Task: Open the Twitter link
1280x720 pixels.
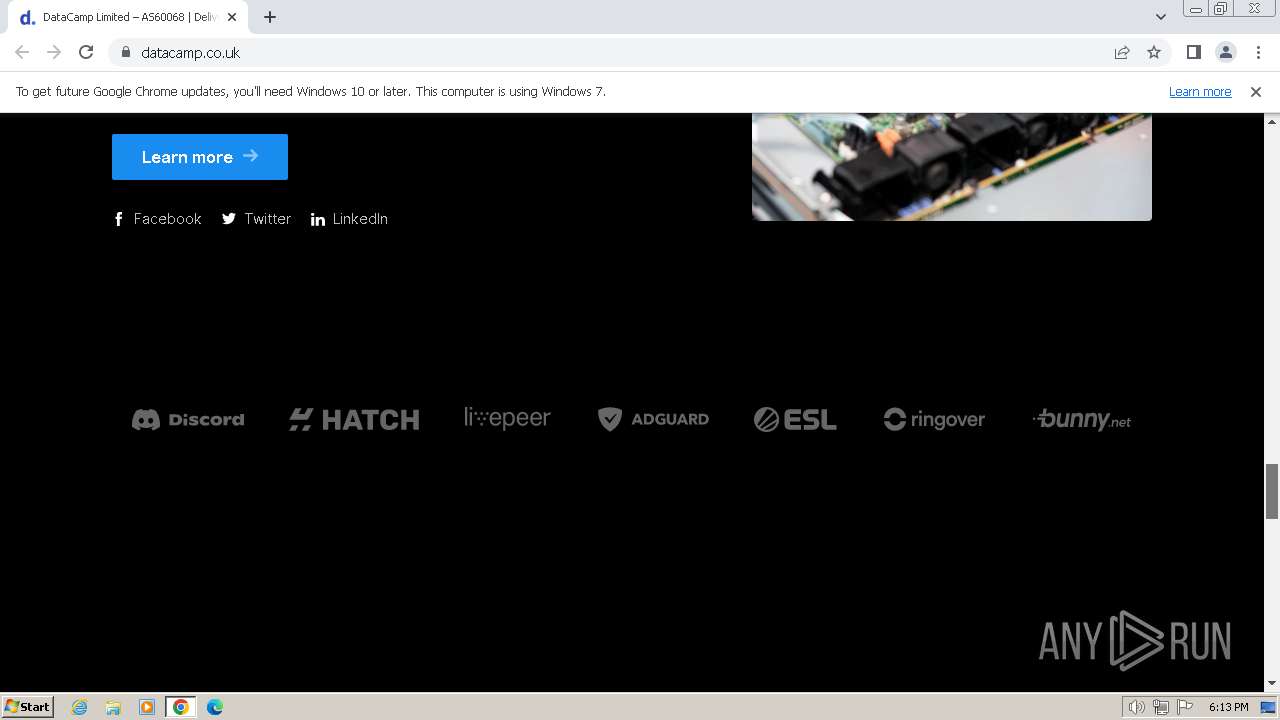Action: point(257,219)
